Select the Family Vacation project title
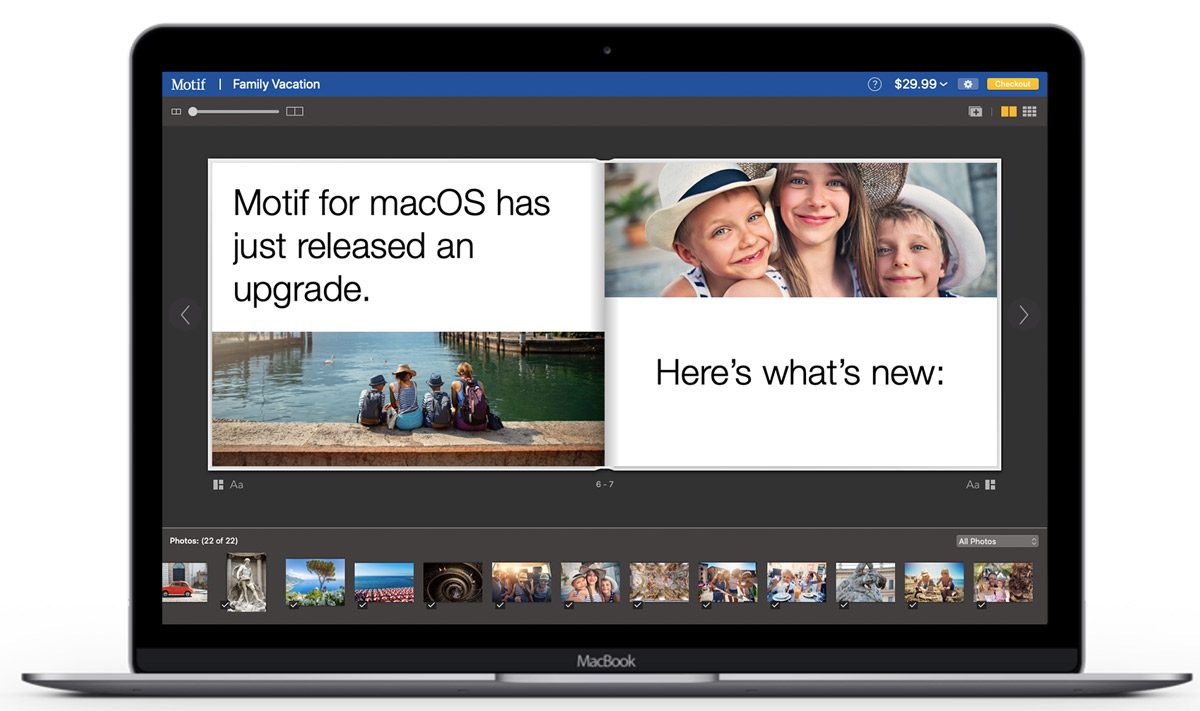The width and height of the screenshot is (1200, 711). 277,84
